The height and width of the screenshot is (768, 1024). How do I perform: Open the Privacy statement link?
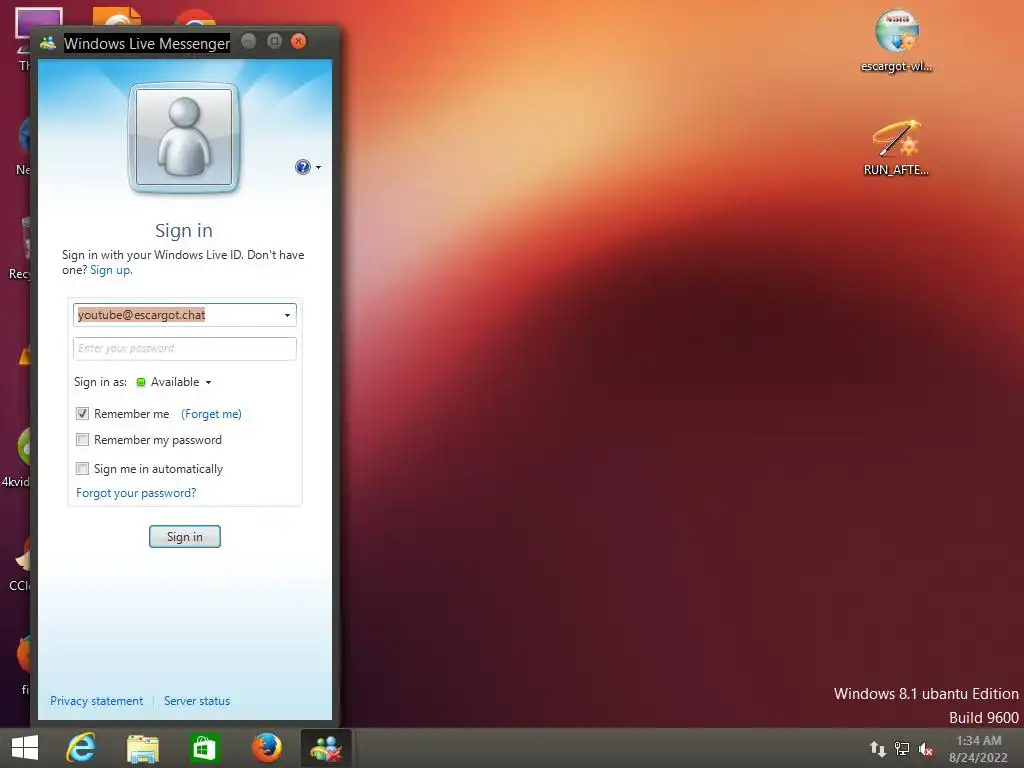coord(97,701)
